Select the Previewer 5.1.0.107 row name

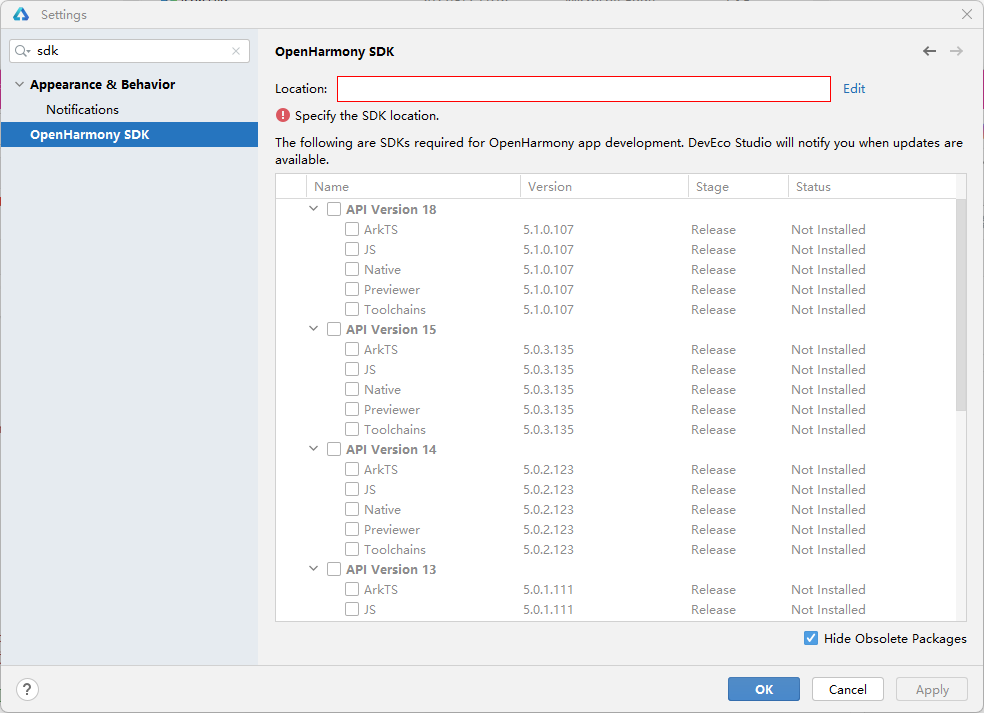(392, 289)
